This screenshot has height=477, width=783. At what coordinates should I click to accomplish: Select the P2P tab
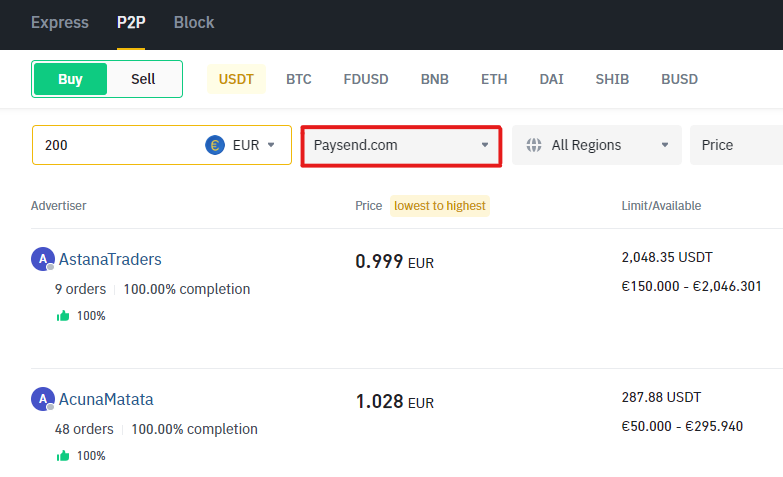pyautogui.click(x=131, y=22)
